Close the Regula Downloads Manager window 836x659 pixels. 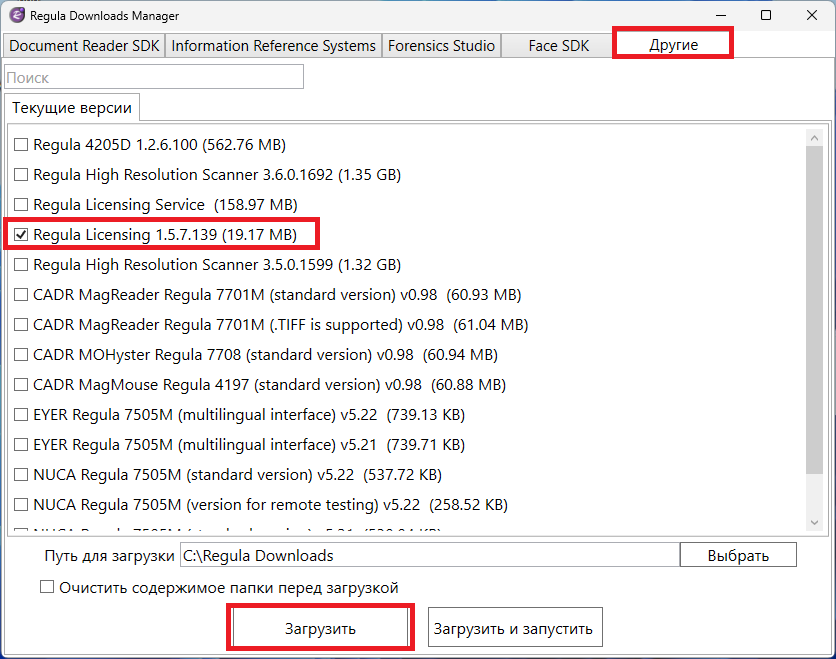pyautogui.click(x=812, y=15)
